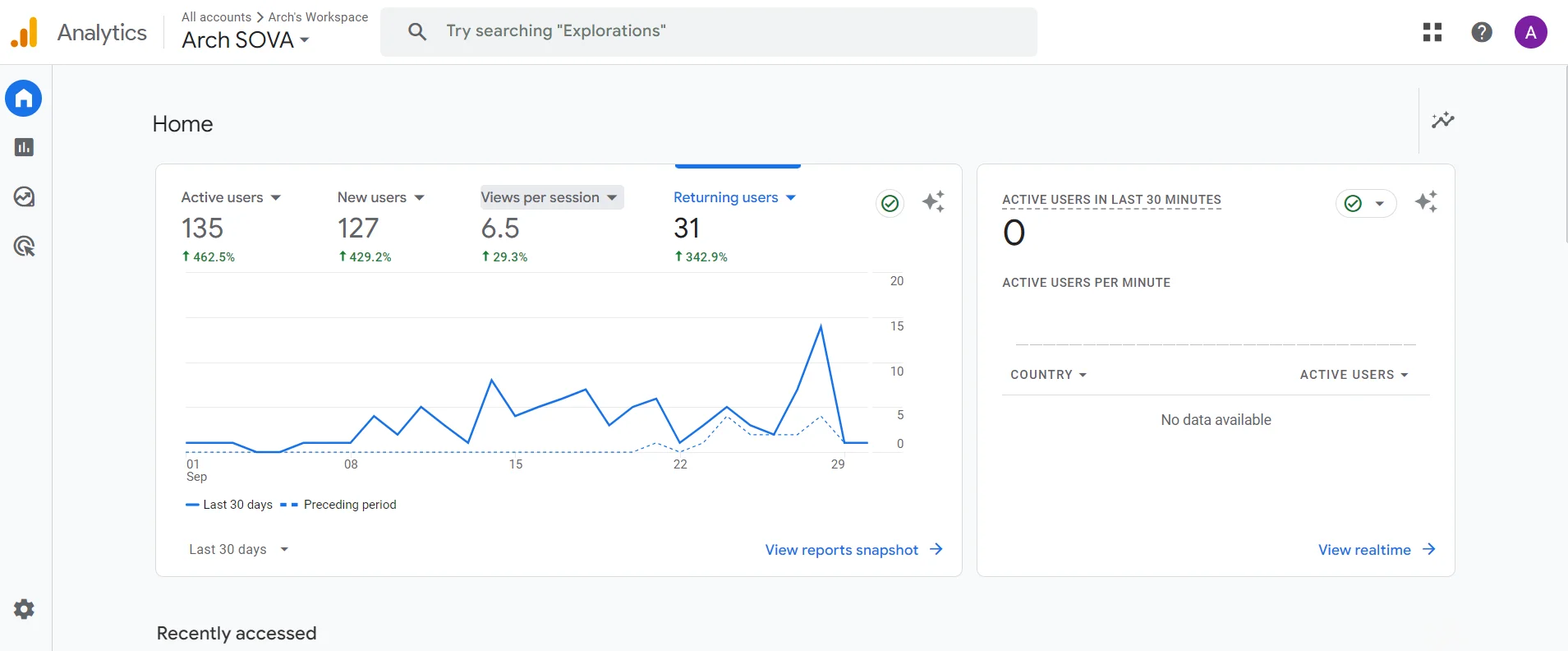This screenshot has width=1568, height=651.
Task: Open the Google apps grid icon
Action: click(1432, 32)
